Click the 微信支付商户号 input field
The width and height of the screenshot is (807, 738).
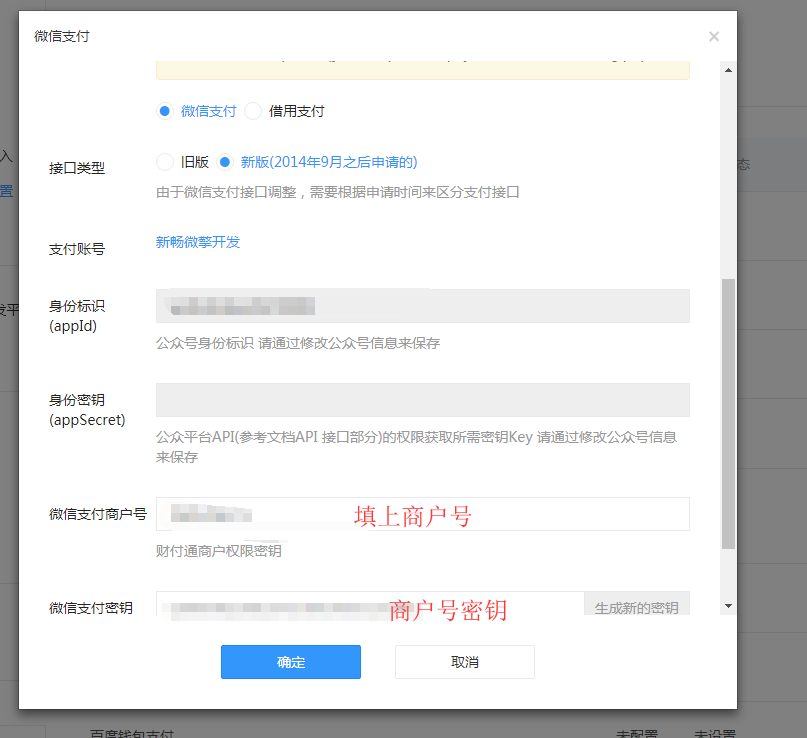[423, 514]
